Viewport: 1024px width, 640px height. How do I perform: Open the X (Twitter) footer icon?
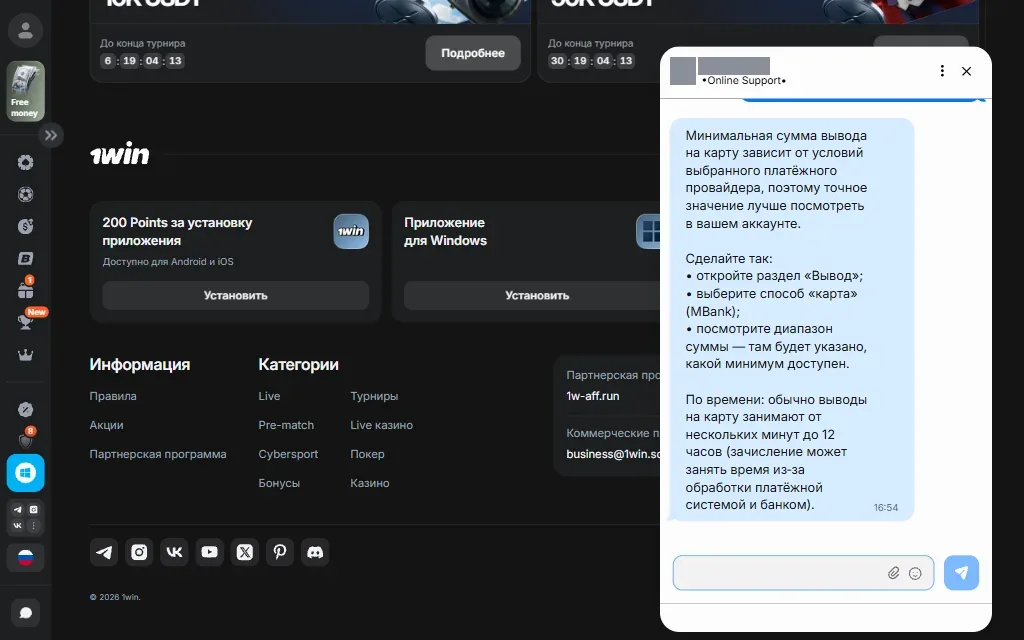(245, 552)
